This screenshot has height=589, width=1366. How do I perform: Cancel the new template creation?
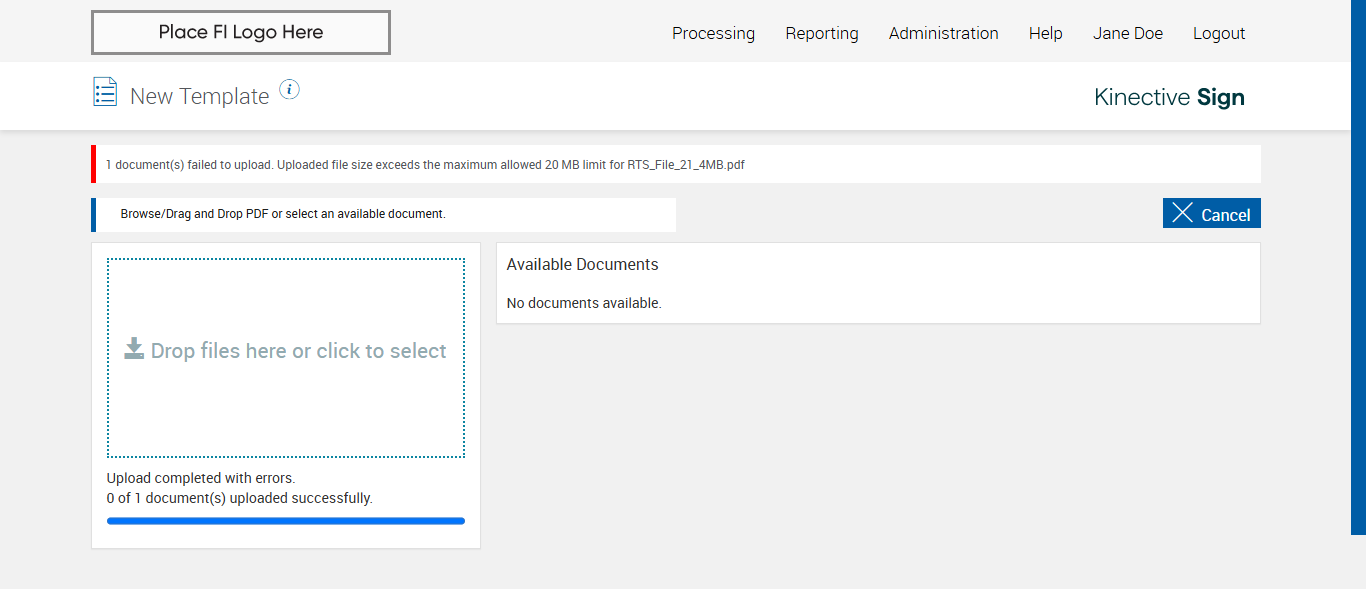(x=1211, y=214)
